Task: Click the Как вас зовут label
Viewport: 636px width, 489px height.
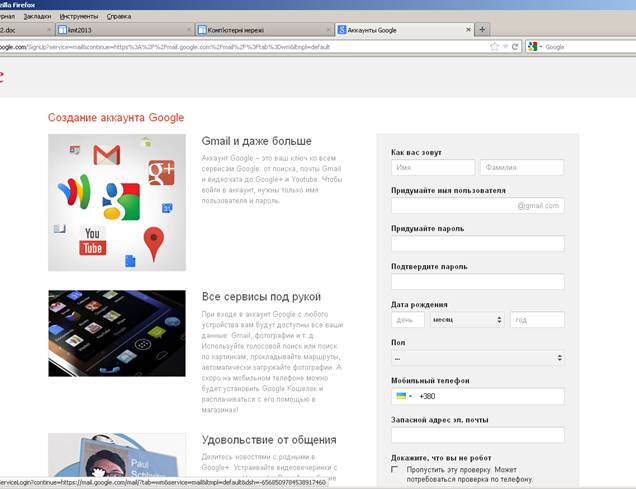Action: [x=416, y=152]
